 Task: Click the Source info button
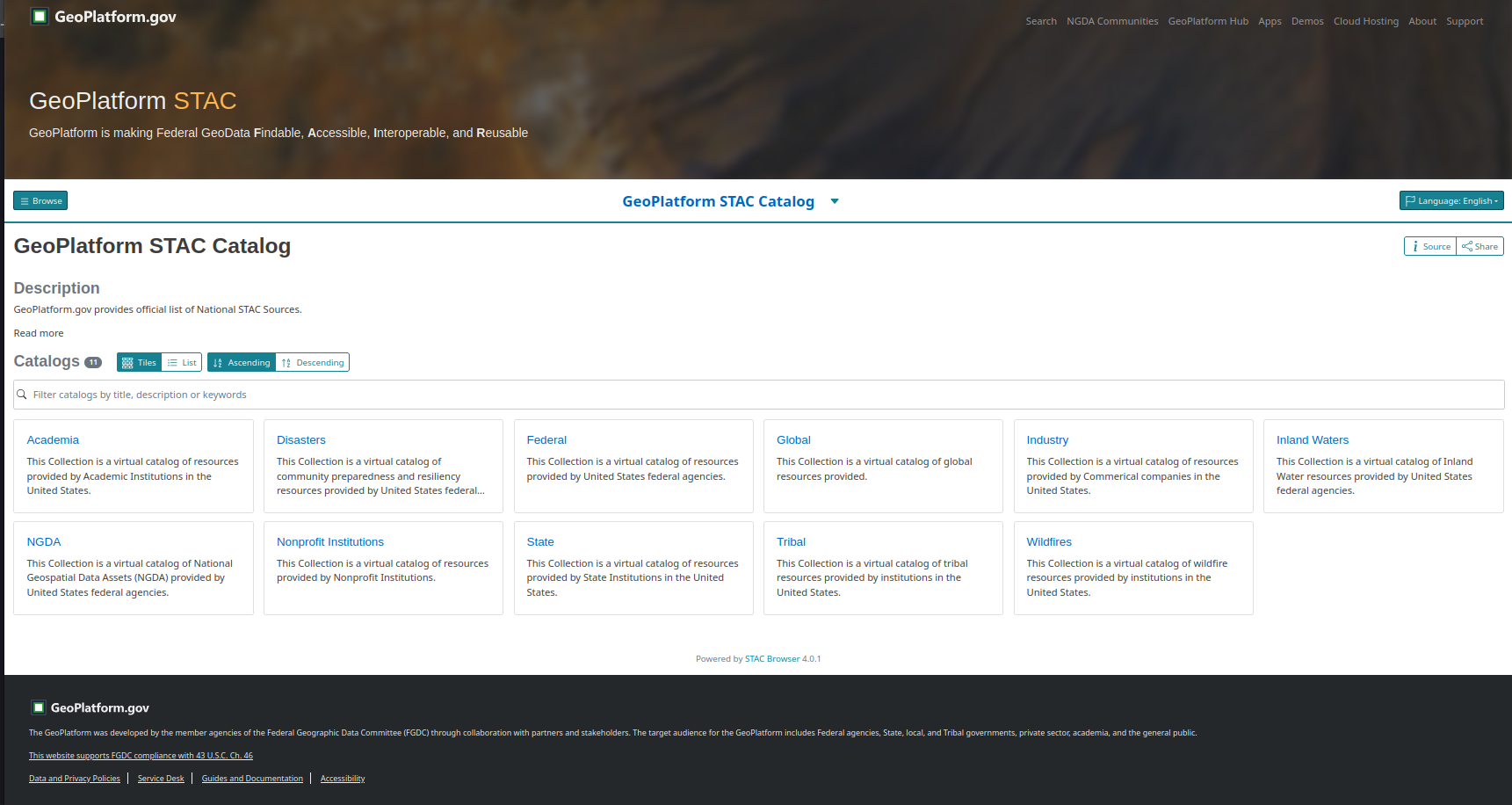(1430, 247)
